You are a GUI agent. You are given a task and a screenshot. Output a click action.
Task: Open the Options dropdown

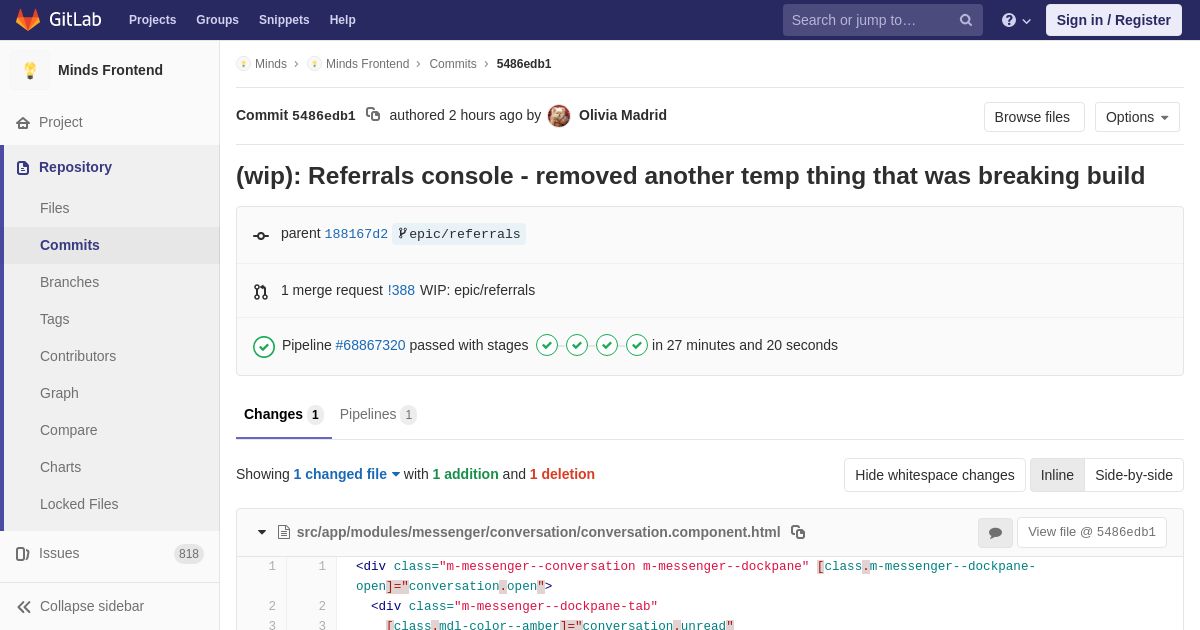[x=1137, y=117]
